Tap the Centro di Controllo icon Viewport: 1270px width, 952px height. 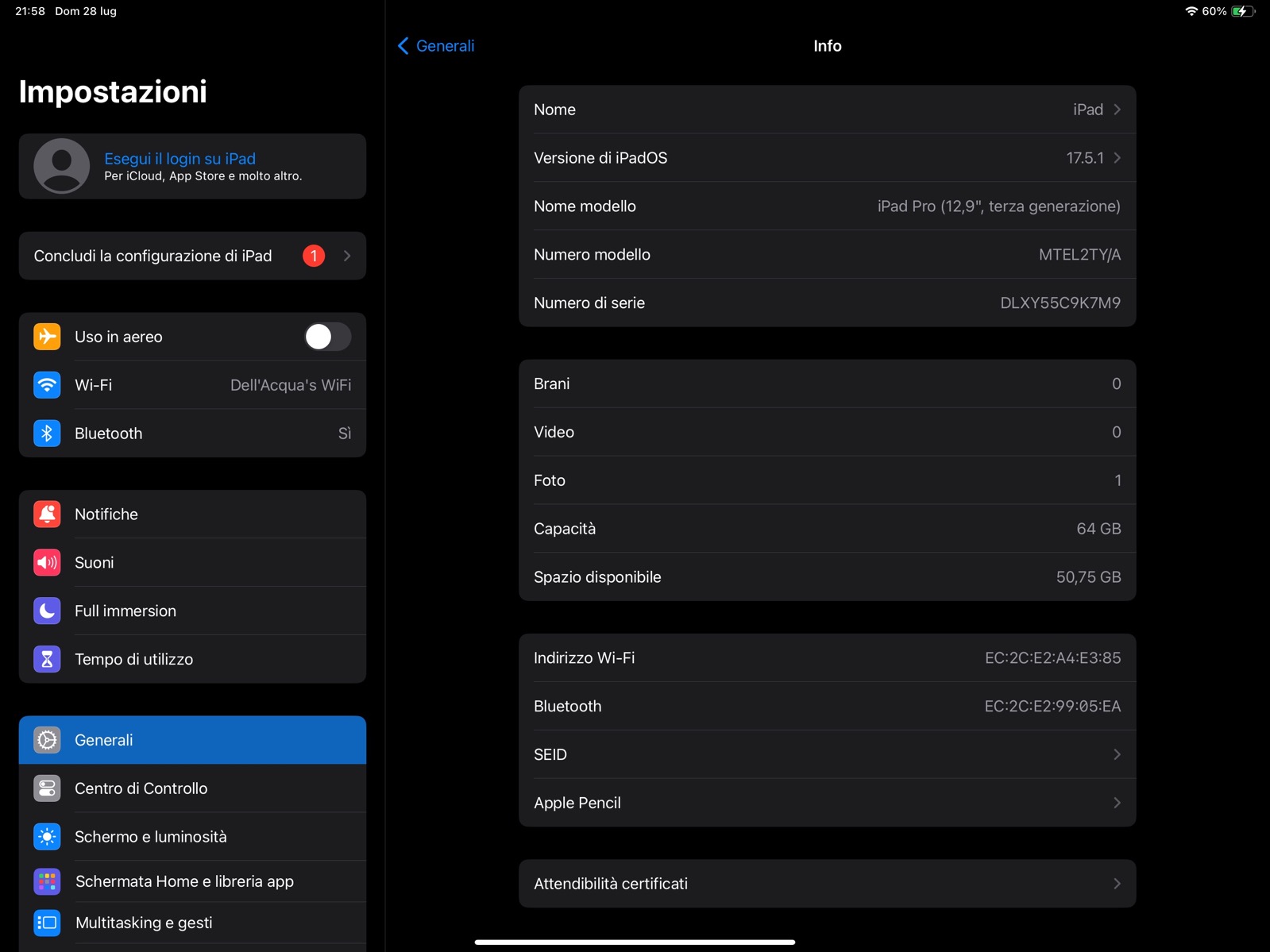47,788
